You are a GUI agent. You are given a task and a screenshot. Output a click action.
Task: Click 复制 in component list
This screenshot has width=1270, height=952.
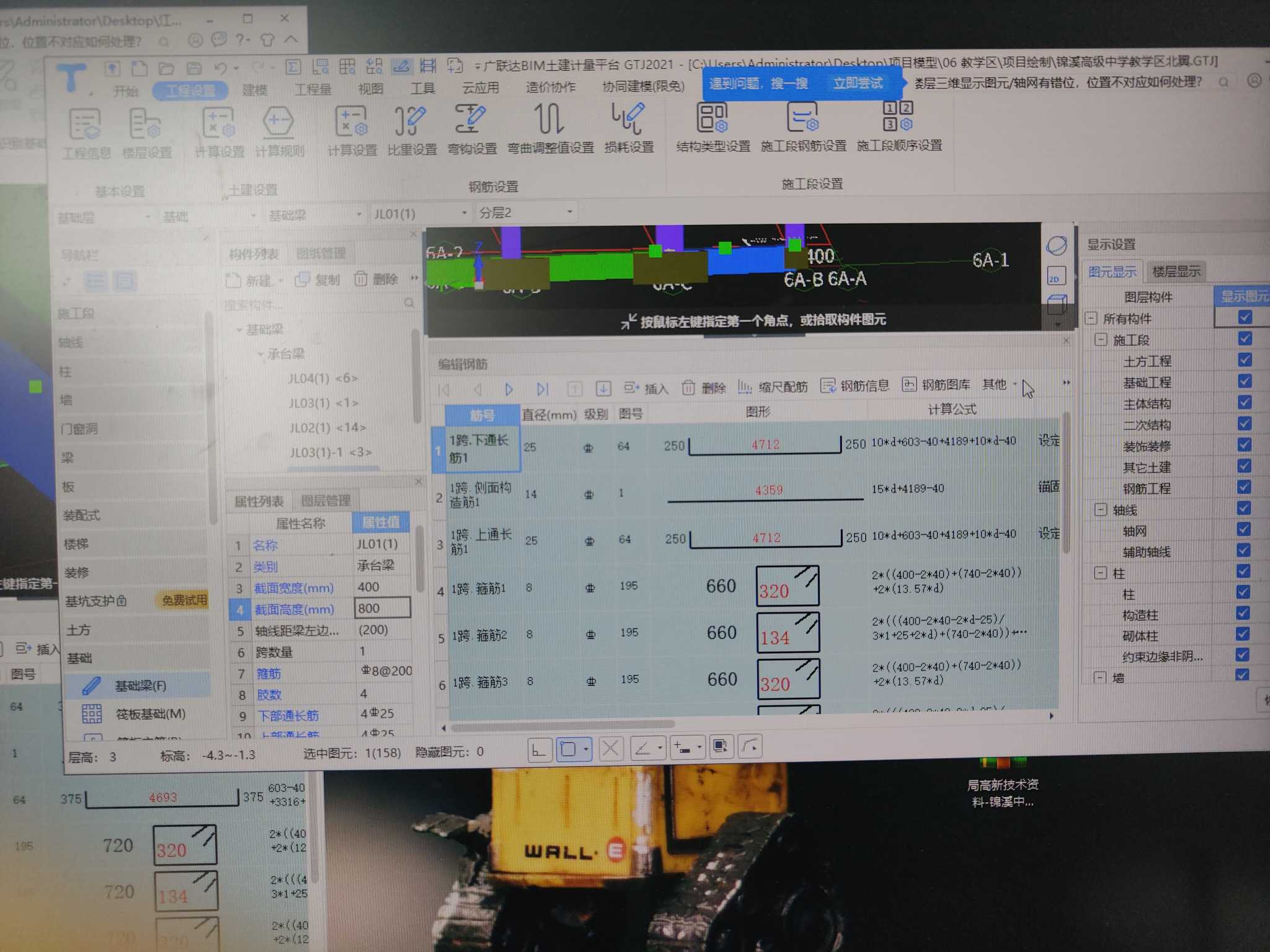click(x=317, y=280)
